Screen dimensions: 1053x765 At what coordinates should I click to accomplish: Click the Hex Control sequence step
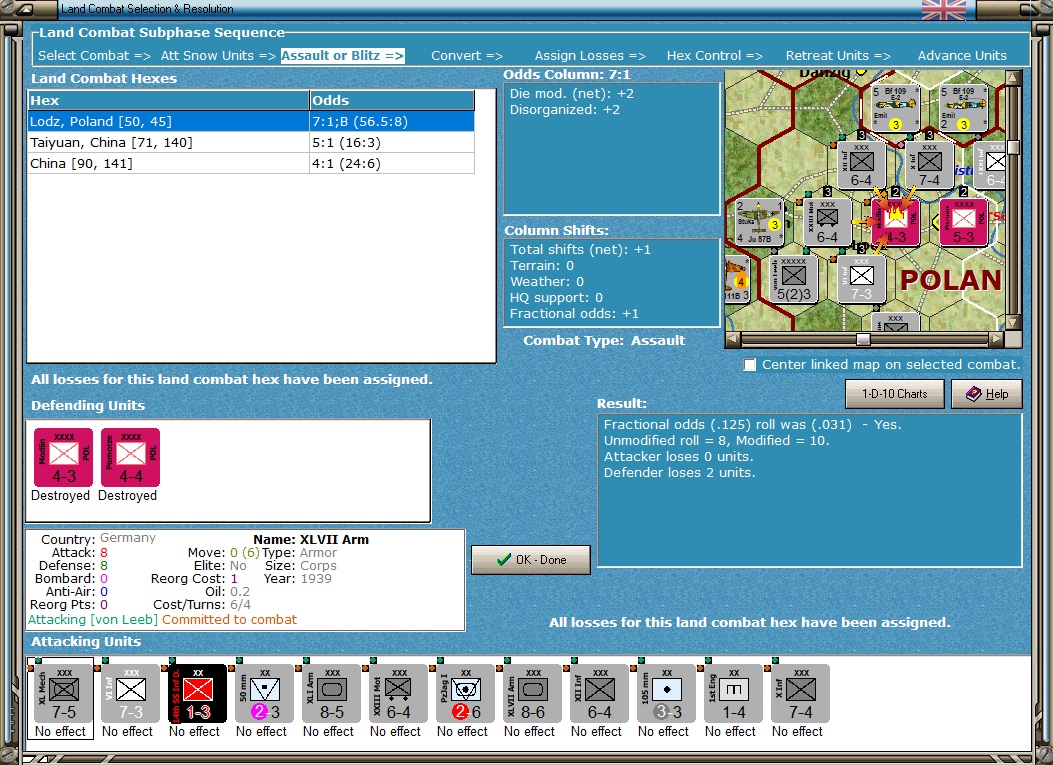(715, 56)
